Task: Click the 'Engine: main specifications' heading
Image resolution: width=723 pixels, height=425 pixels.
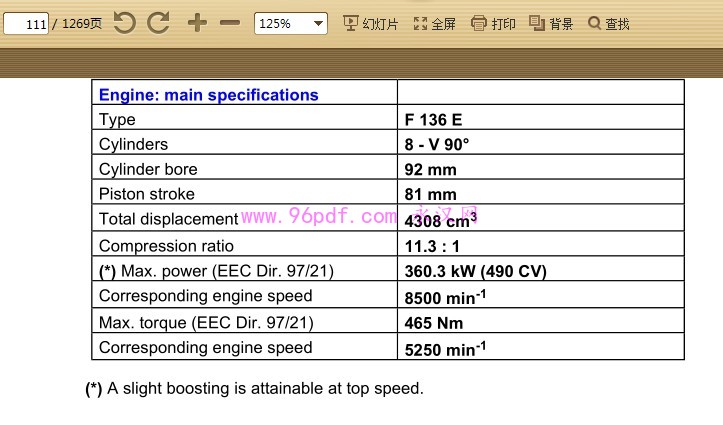Action: [208, 95]
